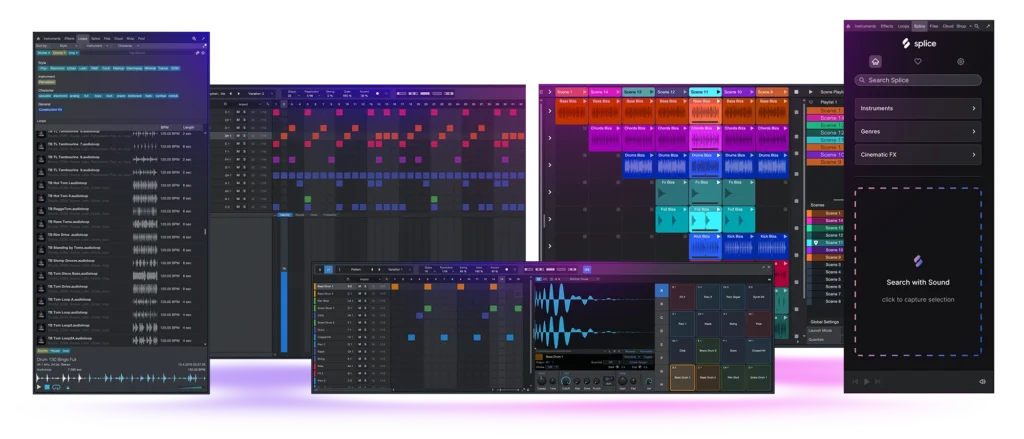The height and width of the screenshot is (439, 1024).
Task: Open Splice settings gear icon
Action: coord(960,62)
